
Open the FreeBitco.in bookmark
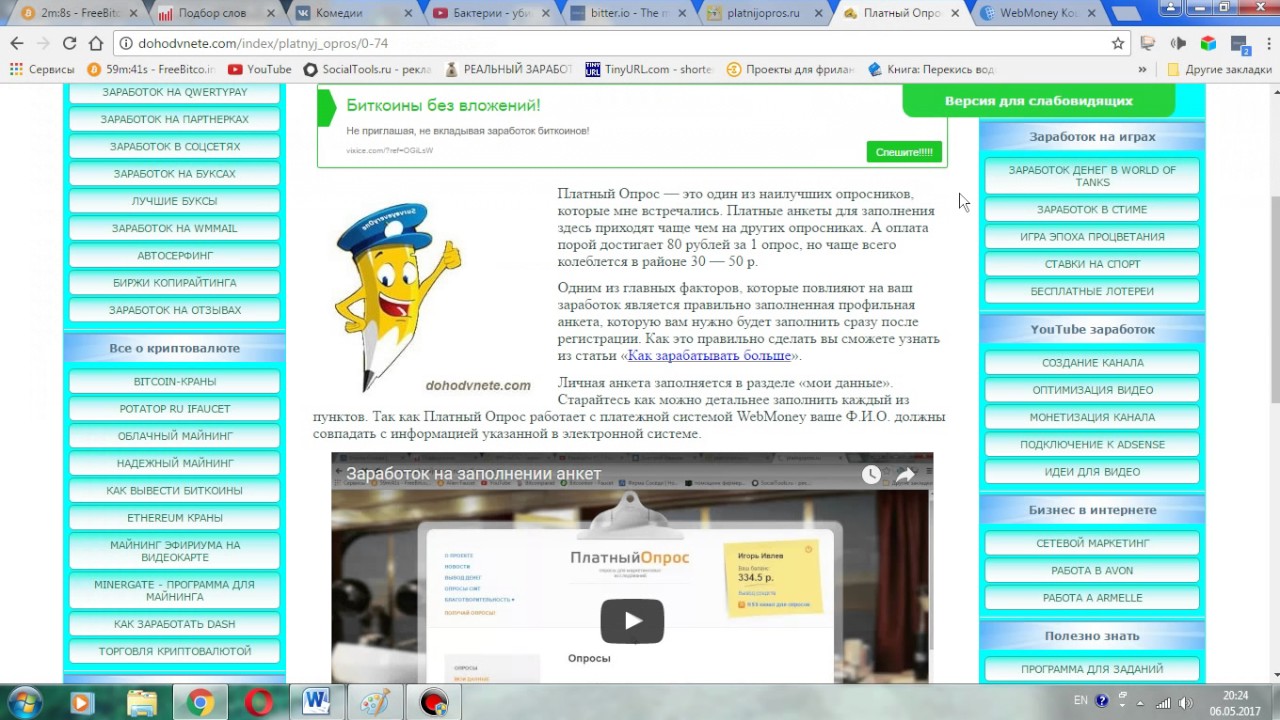click(x=151, y=70)
